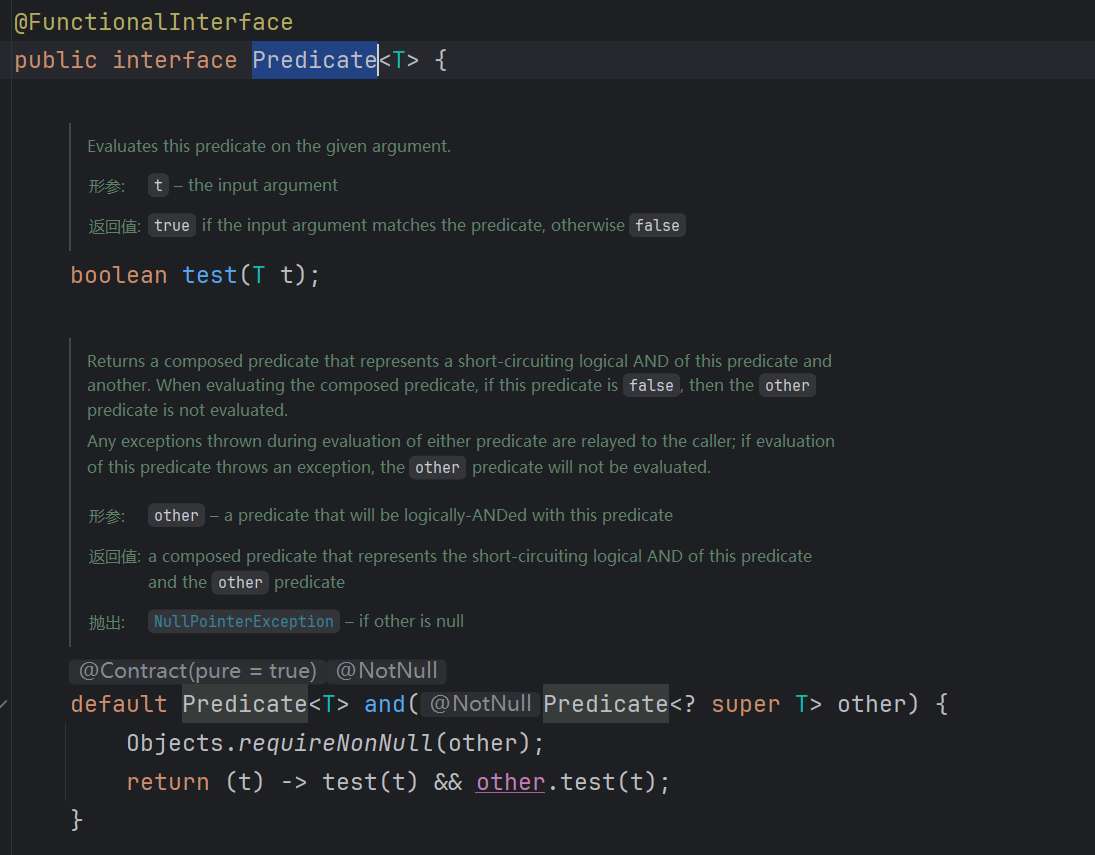Click 'if other is null' text
Screen dimensions: 1095x855
(x=411, y=622)
